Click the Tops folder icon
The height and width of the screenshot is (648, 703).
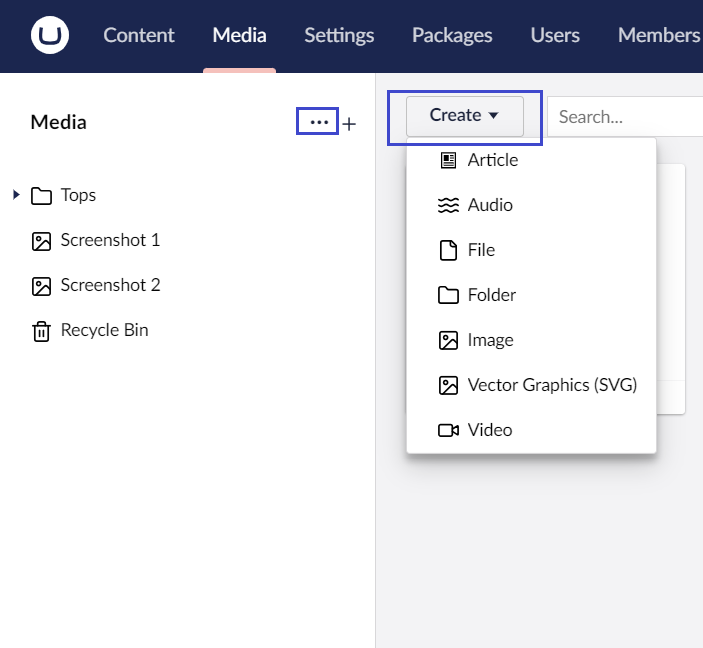click(x=41, y=196)
